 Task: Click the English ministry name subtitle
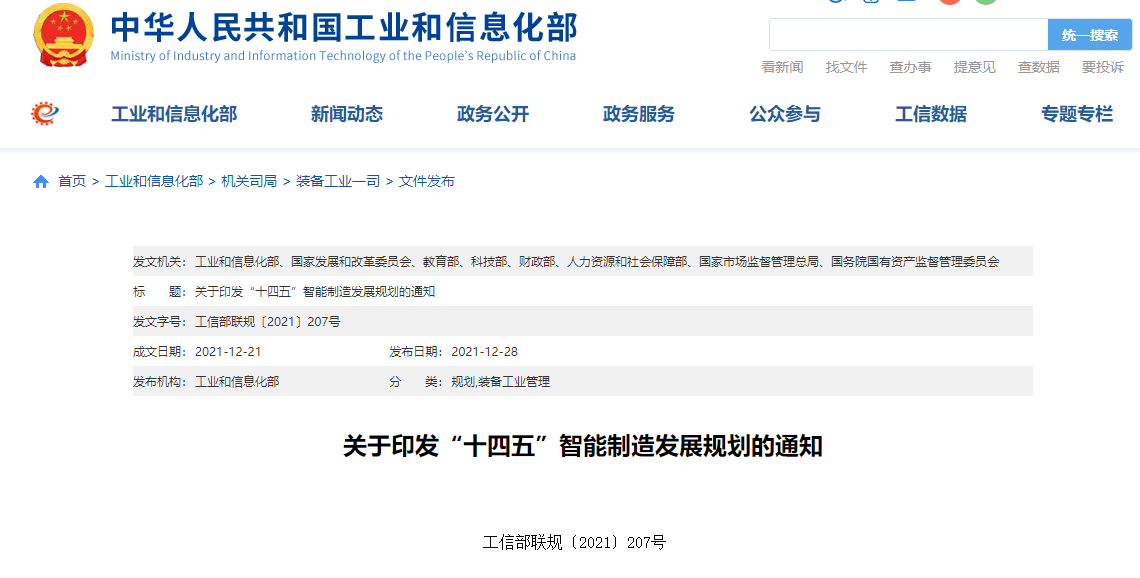pos(343,56)
